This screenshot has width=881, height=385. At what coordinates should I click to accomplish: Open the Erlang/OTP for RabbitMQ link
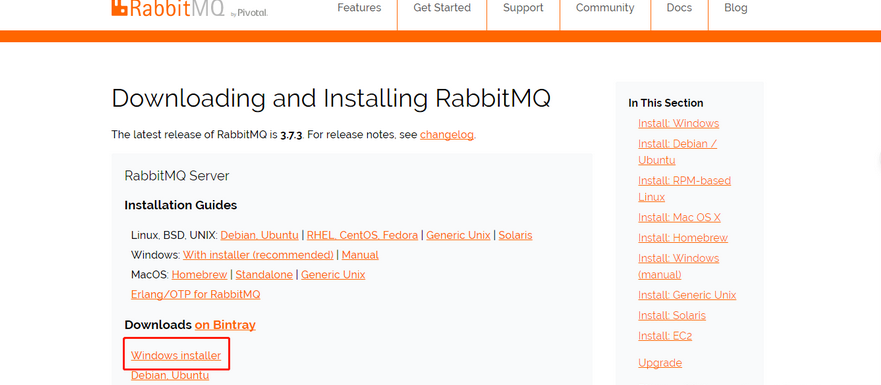[x=196, y=294]
